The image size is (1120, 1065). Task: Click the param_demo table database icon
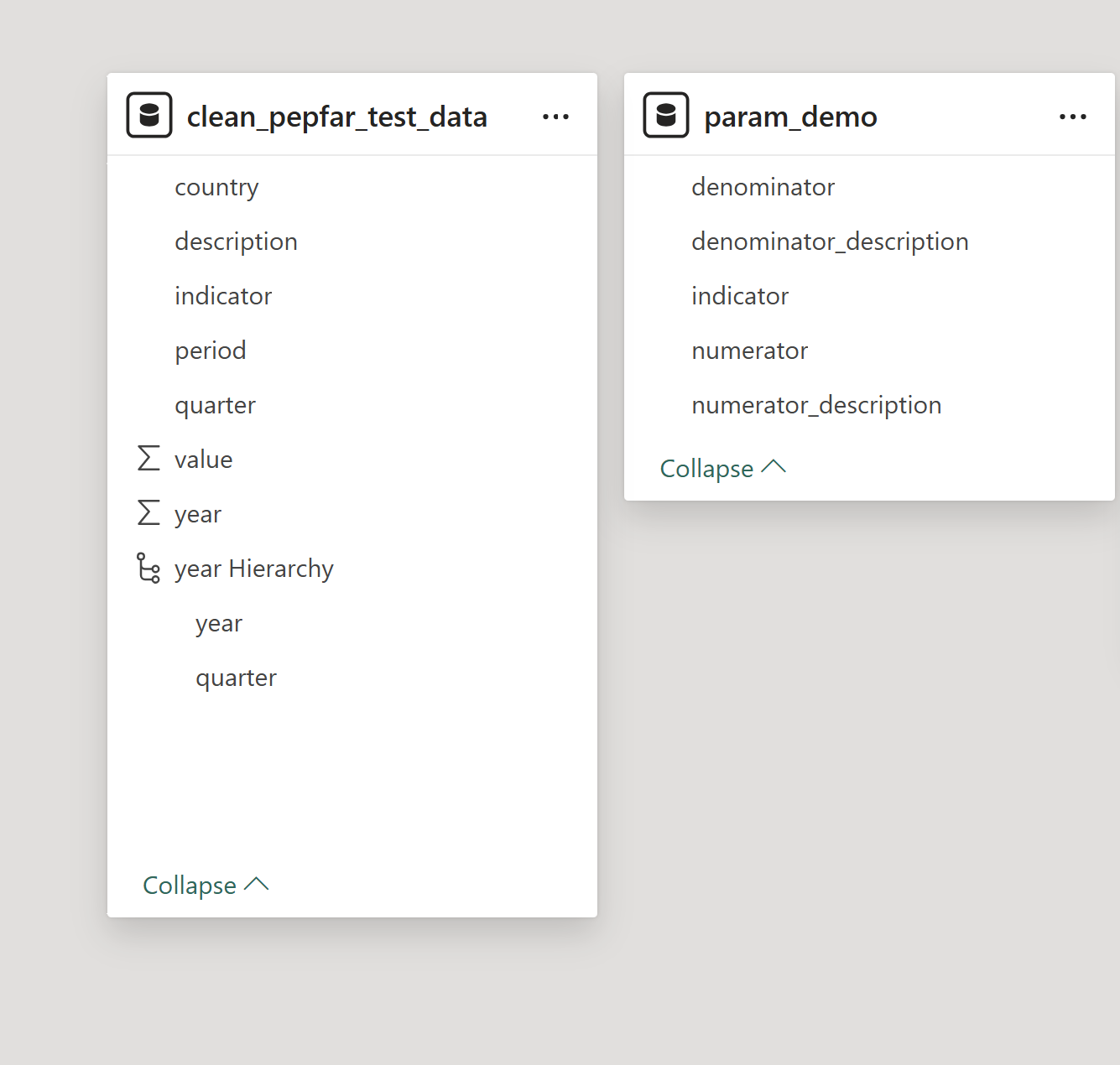(x=666, y=115)
